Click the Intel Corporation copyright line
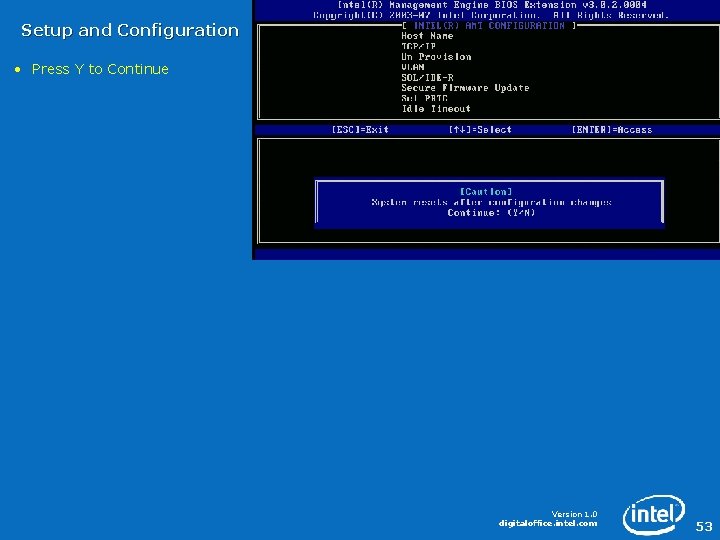 click(x=491, y=15)
